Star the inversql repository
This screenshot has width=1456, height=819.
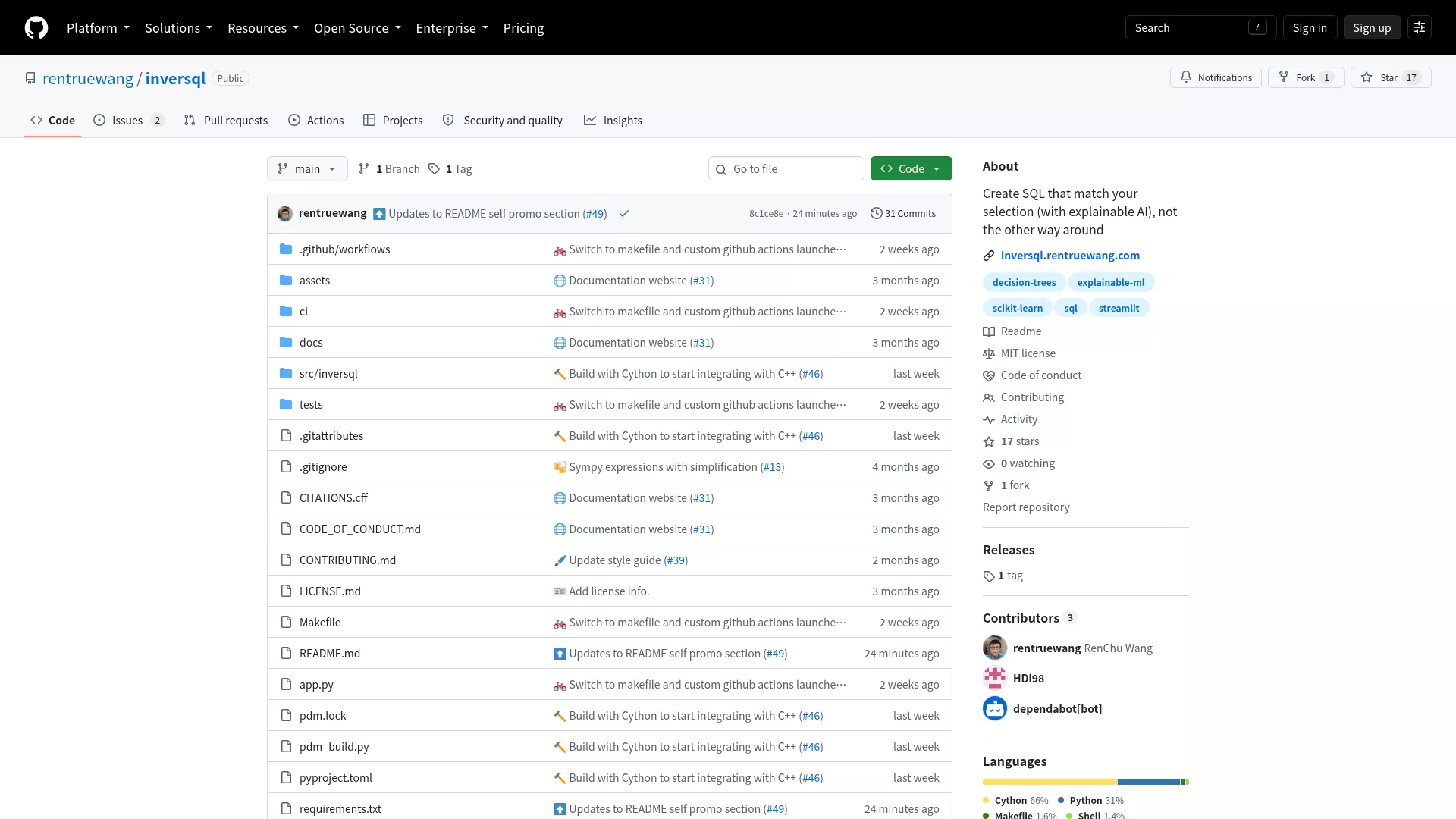(1391, 77)
